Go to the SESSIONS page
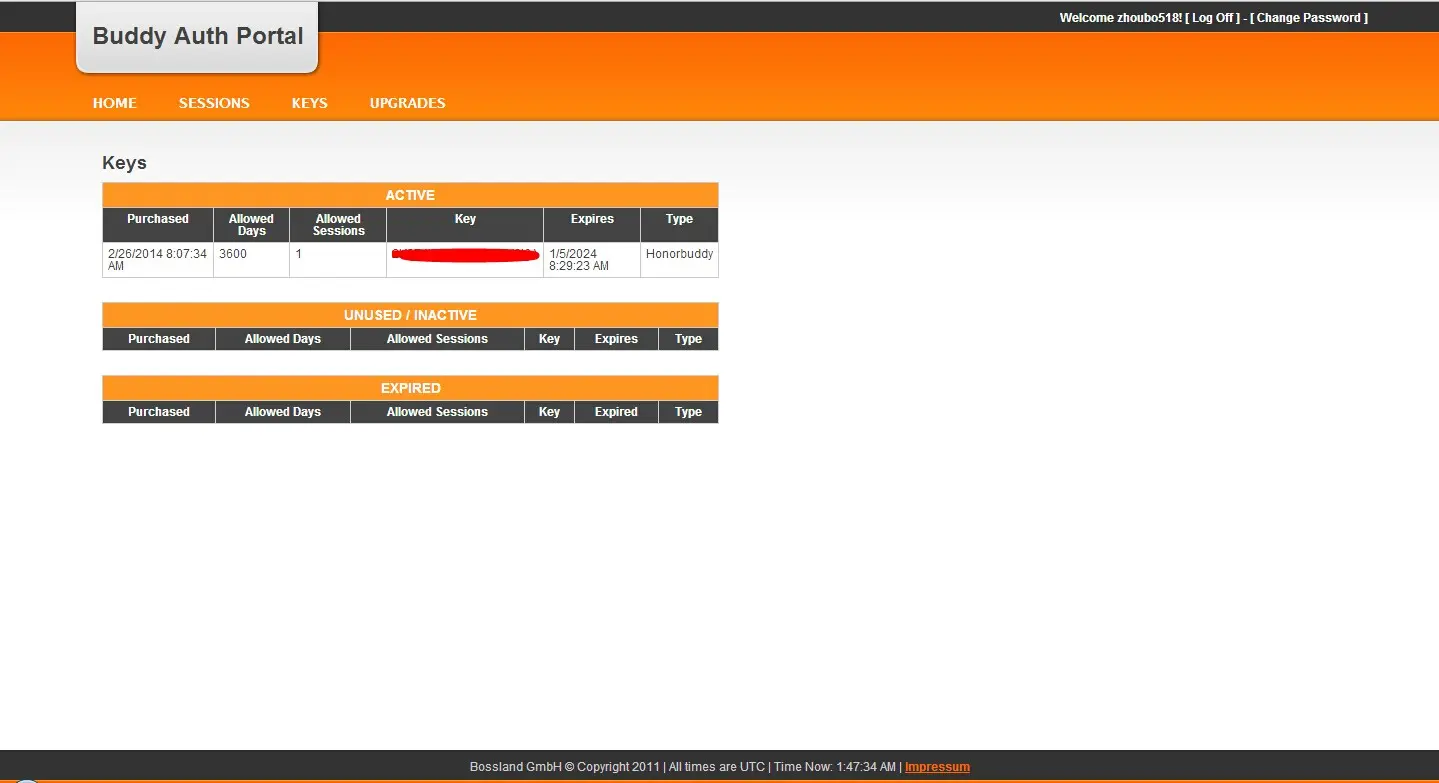Image resolution: width=1439 pixels, height=783 pixels. click(214, 103)
